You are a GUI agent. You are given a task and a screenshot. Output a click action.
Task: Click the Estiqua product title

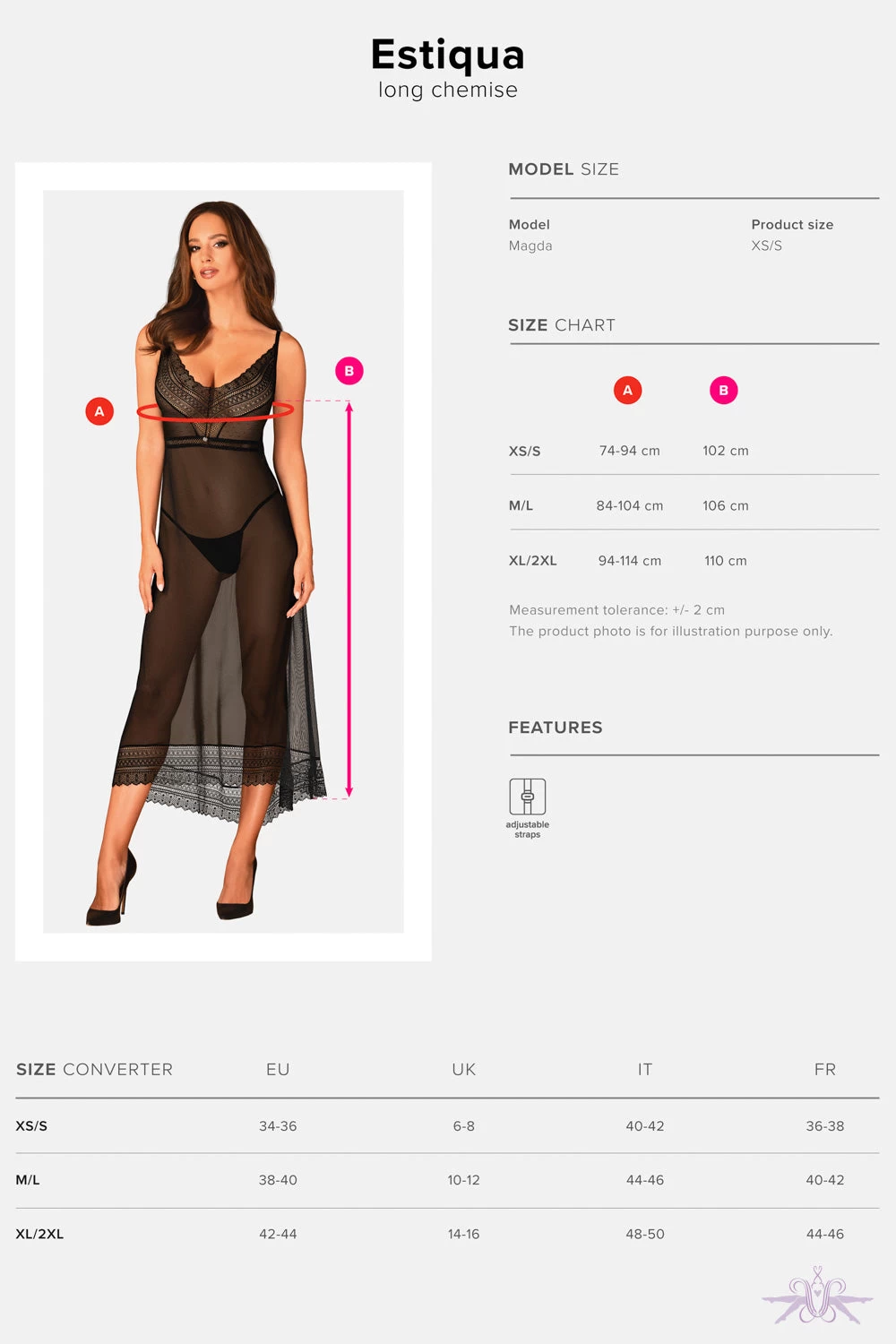(x=448, y=55)
